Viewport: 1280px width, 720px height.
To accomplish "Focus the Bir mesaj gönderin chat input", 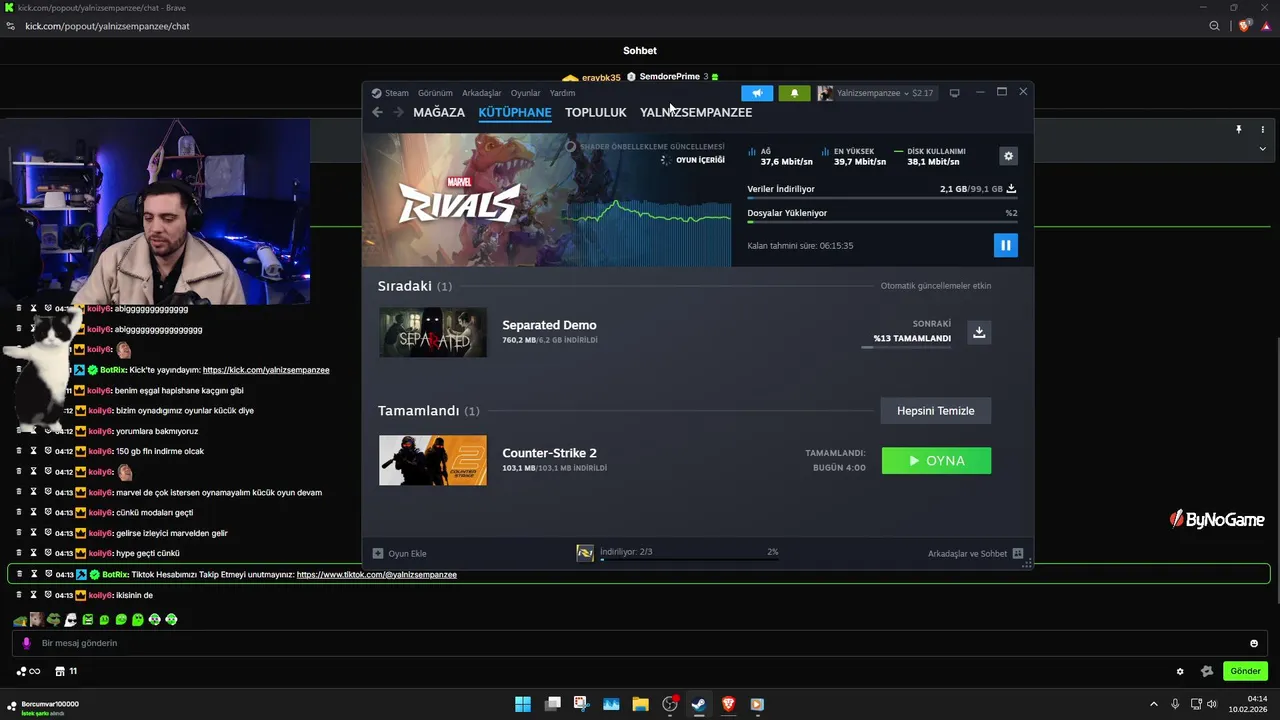I will coord(640,643).
